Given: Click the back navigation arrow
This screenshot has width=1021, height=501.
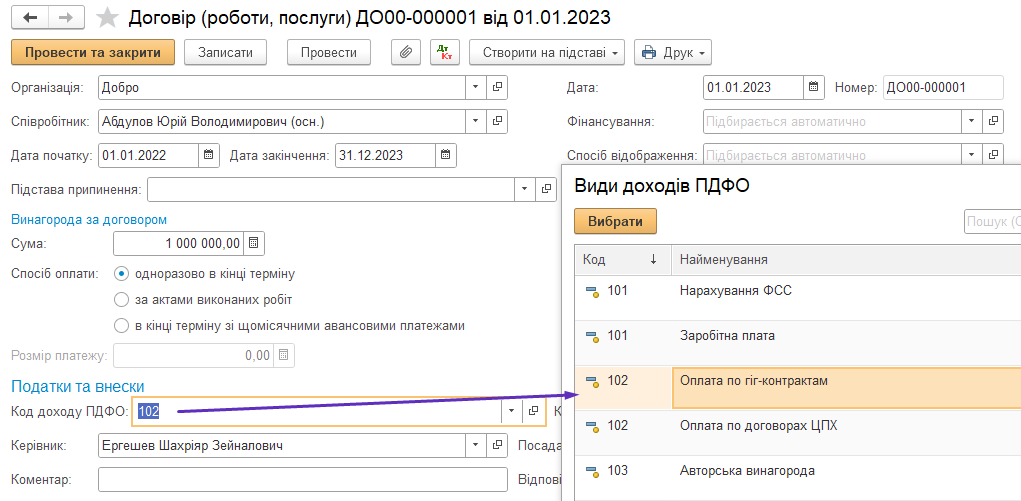Looking at the screenshot, I should click(x=30, y=18).
